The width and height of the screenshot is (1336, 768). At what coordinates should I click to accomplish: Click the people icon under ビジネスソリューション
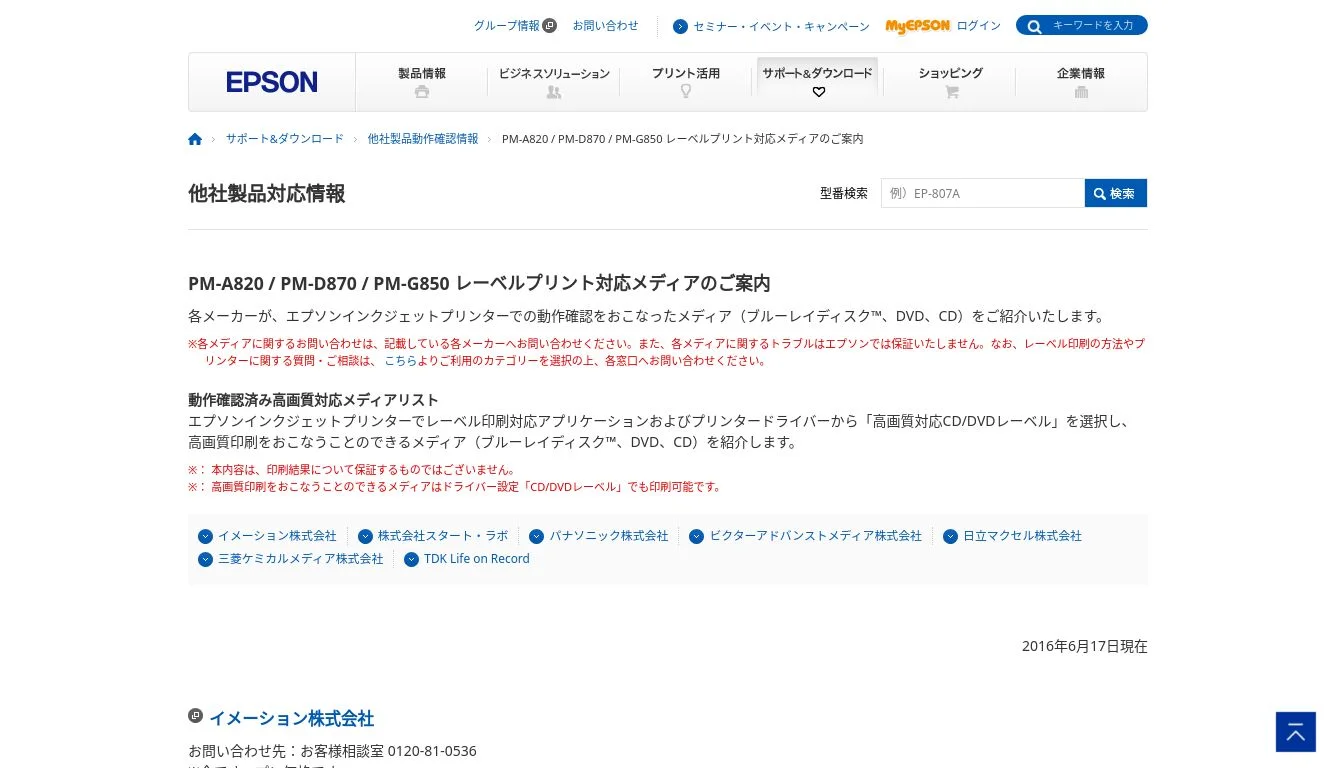pos(554,92)
